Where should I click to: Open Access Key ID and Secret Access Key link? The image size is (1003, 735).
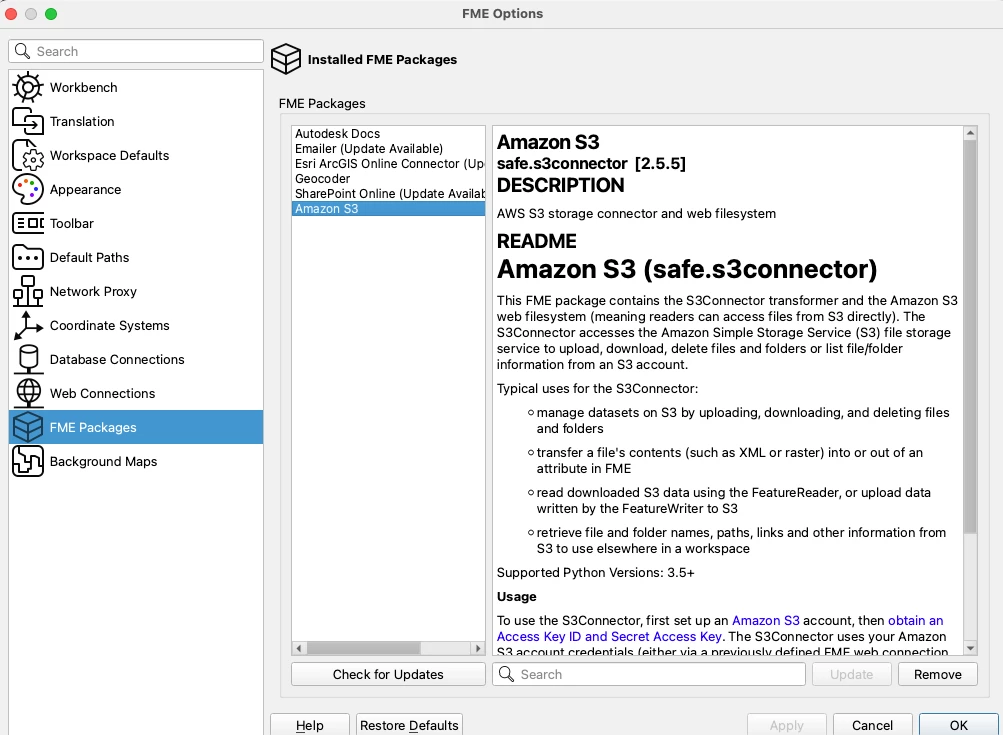(609, 636)
